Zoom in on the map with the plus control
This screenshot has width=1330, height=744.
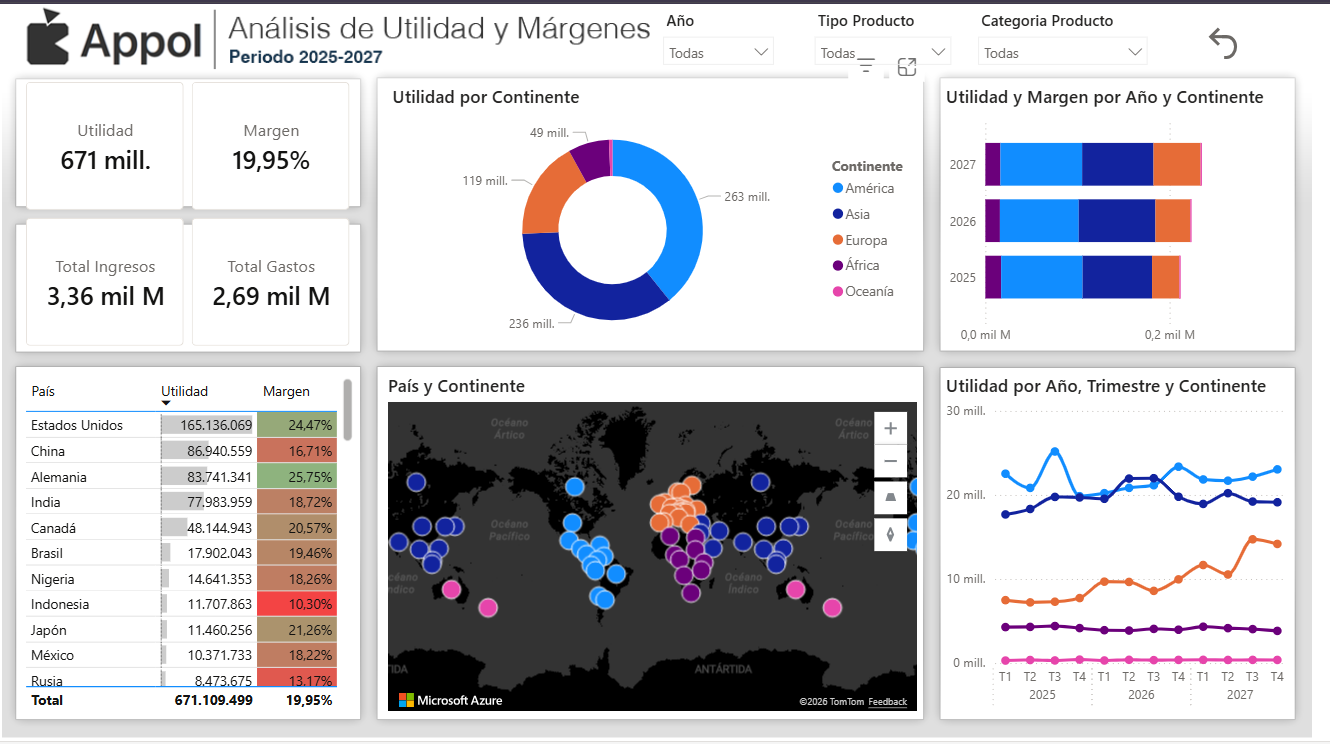[890, 427]
